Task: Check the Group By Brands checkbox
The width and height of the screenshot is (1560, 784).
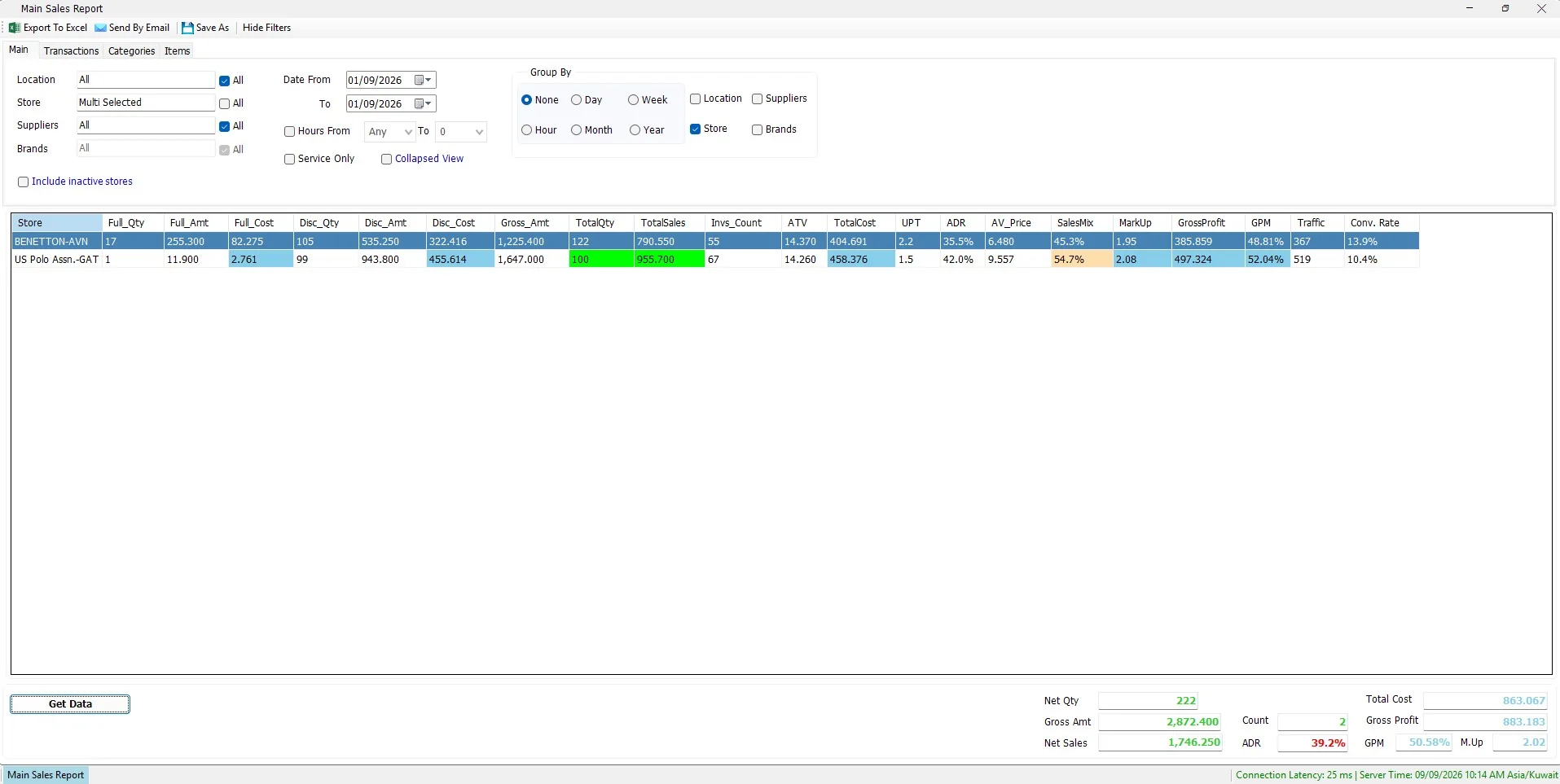Action: tap(757, 129)
